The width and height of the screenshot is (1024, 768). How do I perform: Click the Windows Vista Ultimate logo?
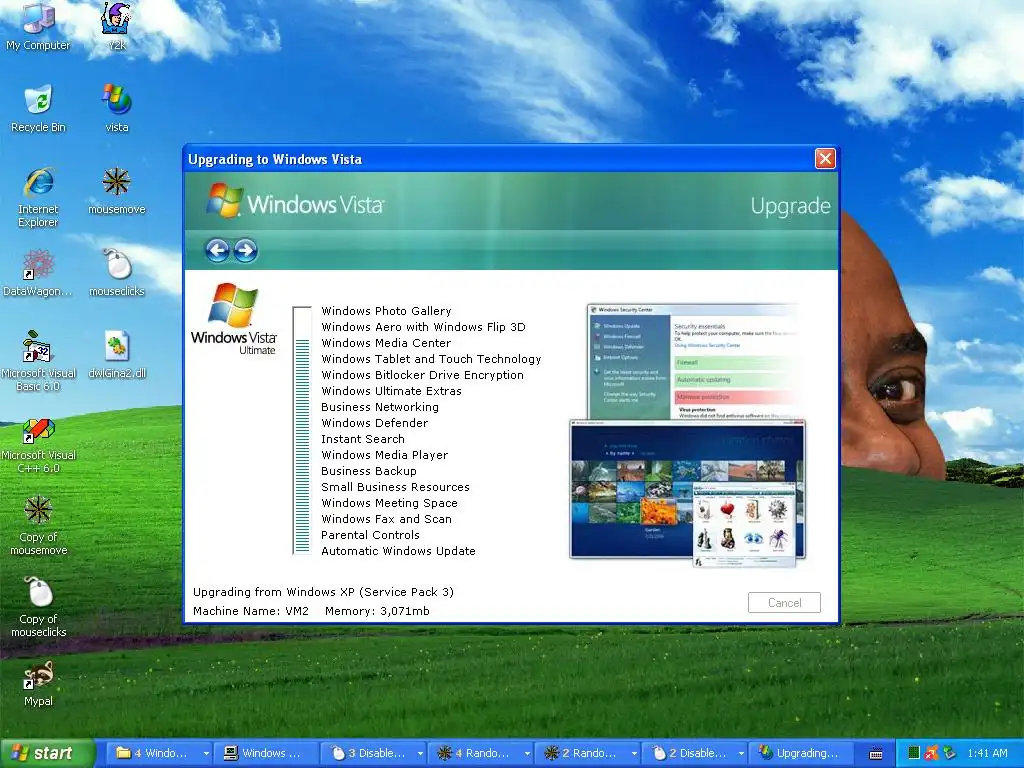tap(233, 318)
